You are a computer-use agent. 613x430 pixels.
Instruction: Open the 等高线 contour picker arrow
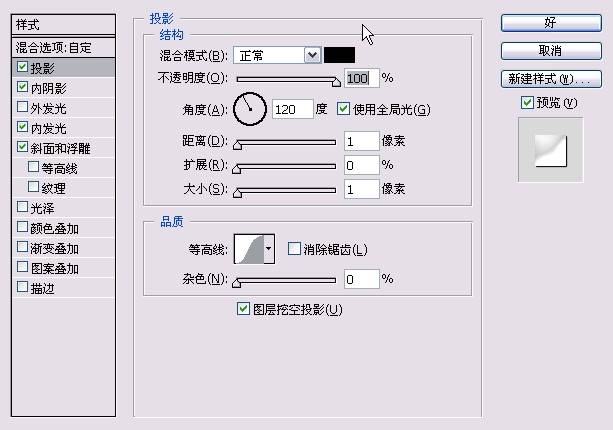269,249
